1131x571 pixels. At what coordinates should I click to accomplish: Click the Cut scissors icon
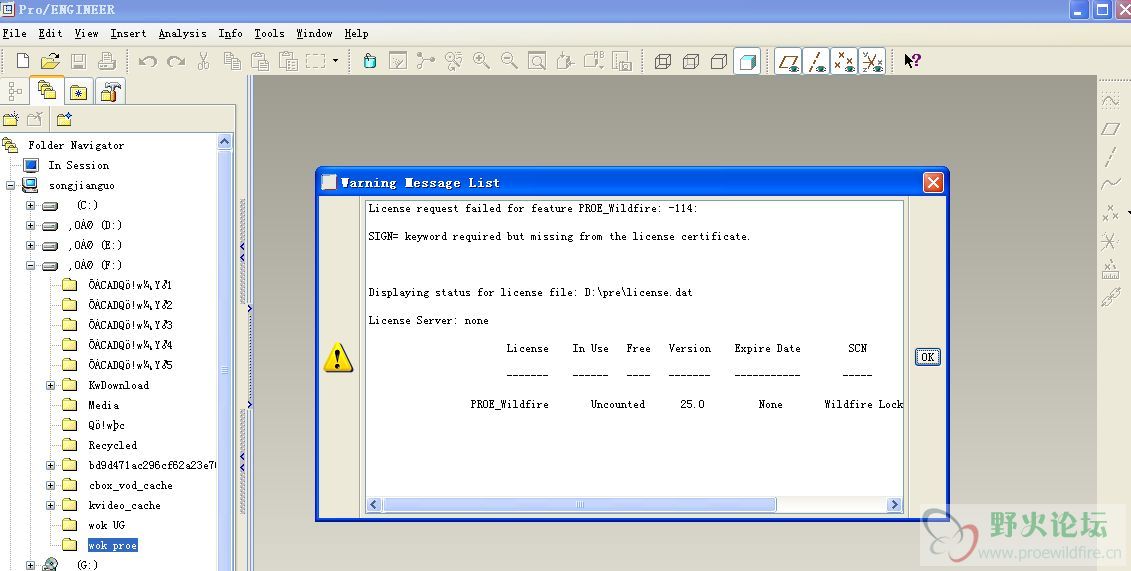[203, 61]
